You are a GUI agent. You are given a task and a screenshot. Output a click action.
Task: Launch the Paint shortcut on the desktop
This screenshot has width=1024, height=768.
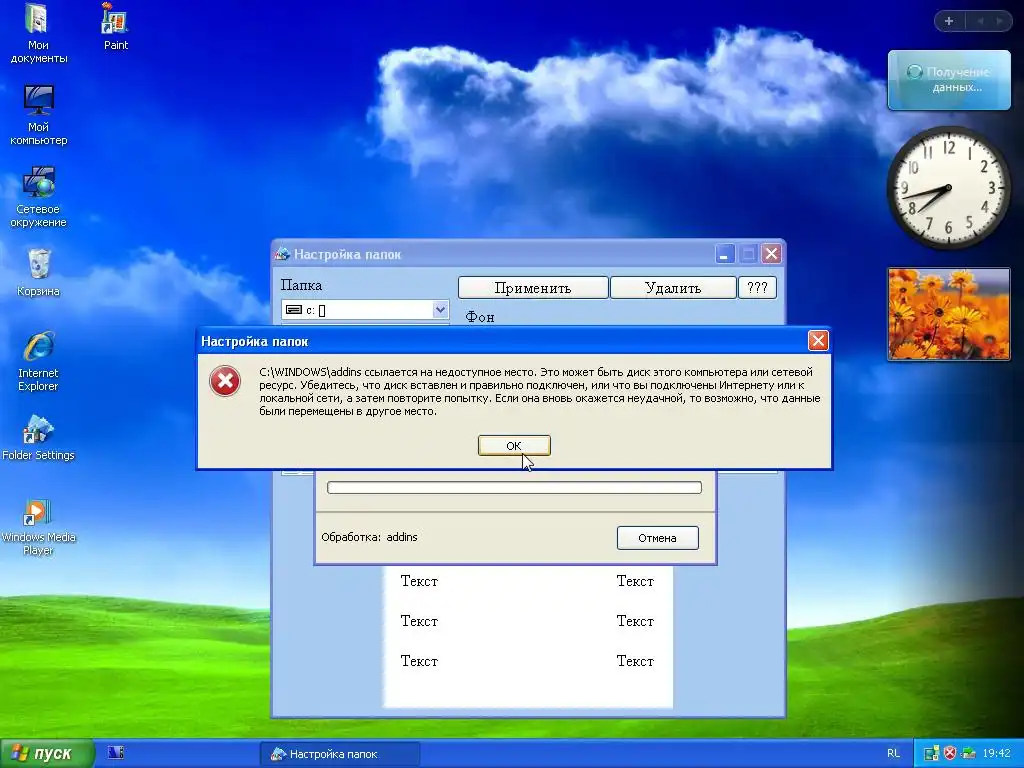point(116,26)
